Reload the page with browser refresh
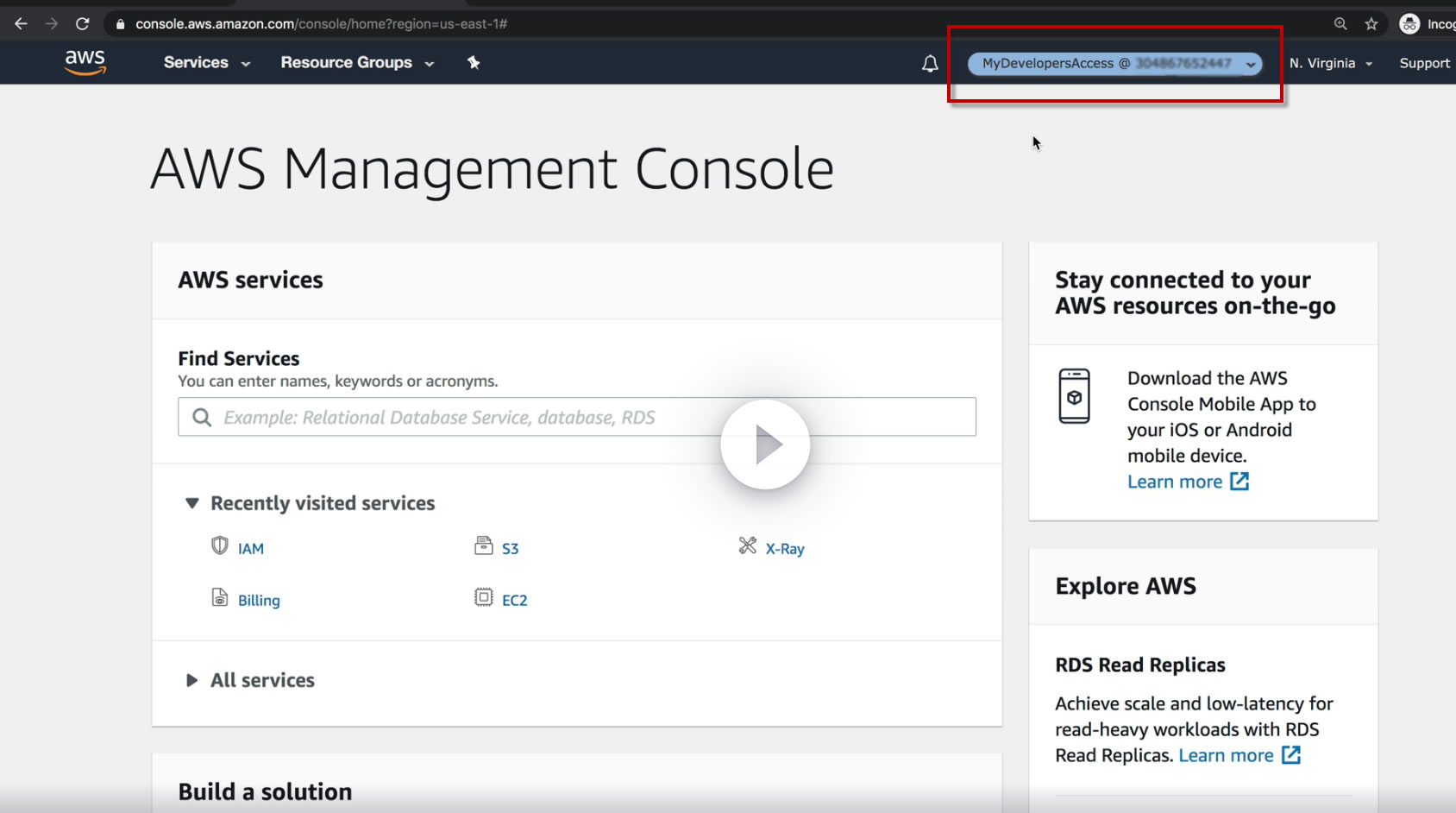 [x=83, y=24]
